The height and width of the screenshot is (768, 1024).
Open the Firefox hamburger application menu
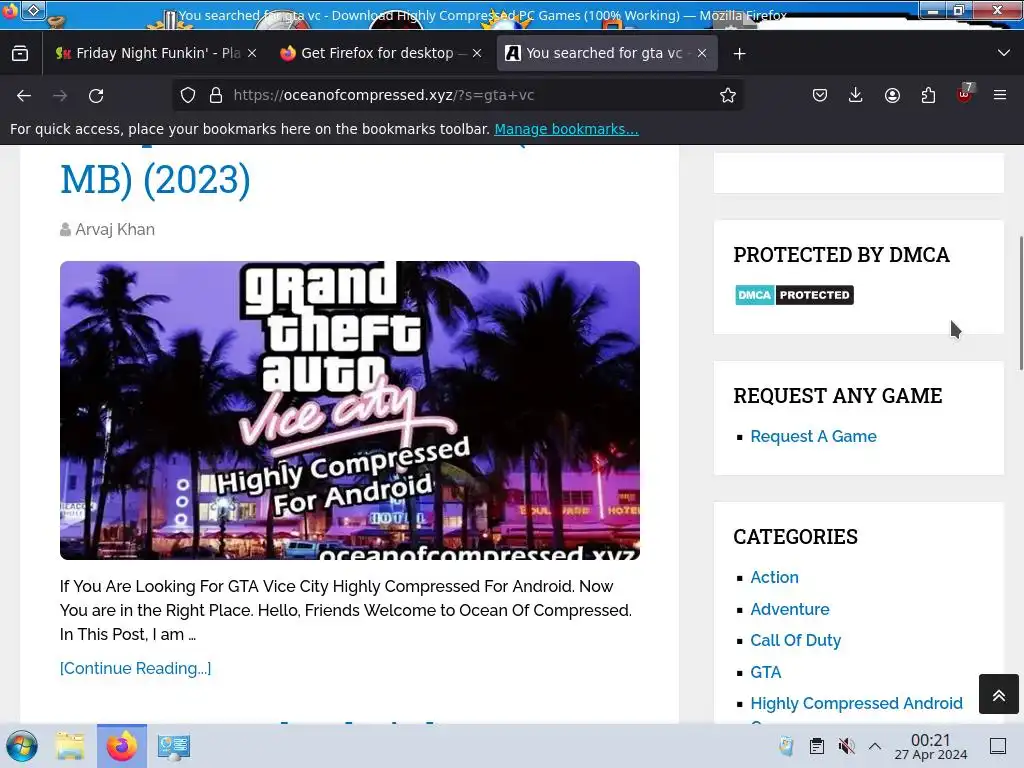coord(1000,95)
